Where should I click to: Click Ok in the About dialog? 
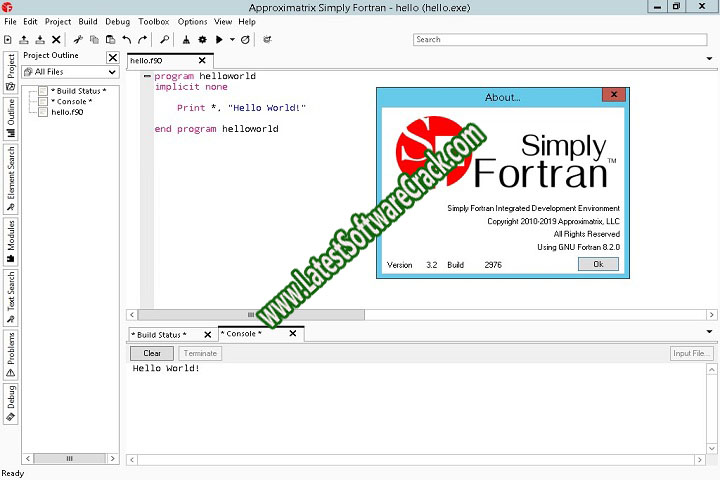(x=598, y=264)
